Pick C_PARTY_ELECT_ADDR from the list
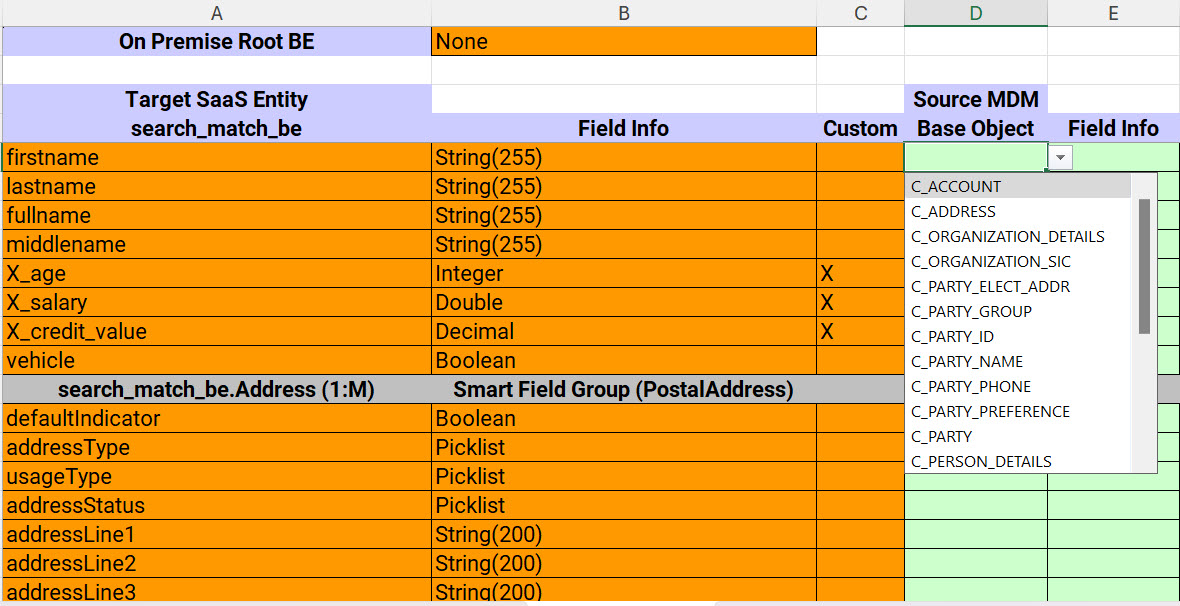Viewport: 1180px width, 606px height. point(1018,286)
